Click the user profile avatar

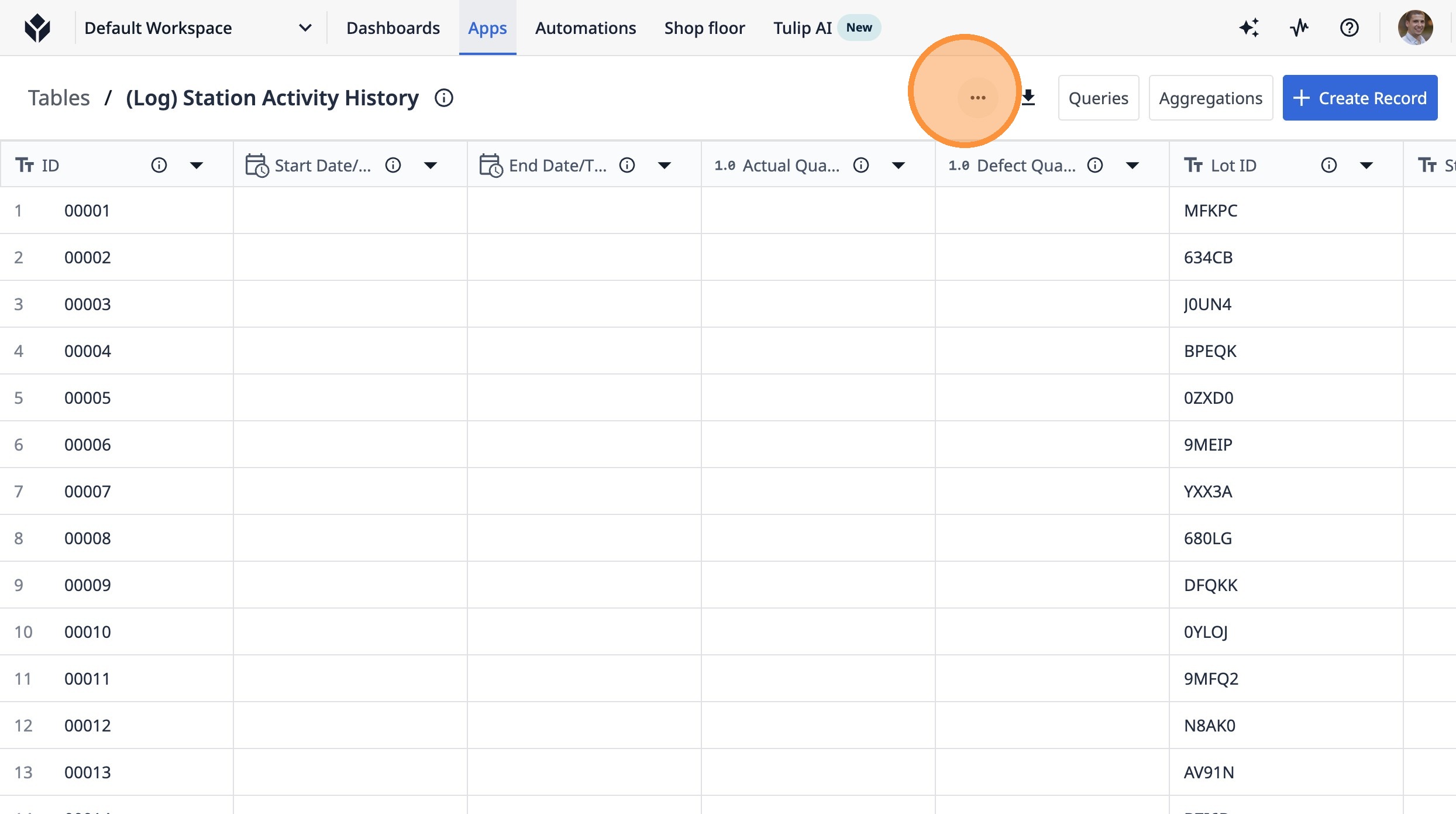pos(1414,28)
